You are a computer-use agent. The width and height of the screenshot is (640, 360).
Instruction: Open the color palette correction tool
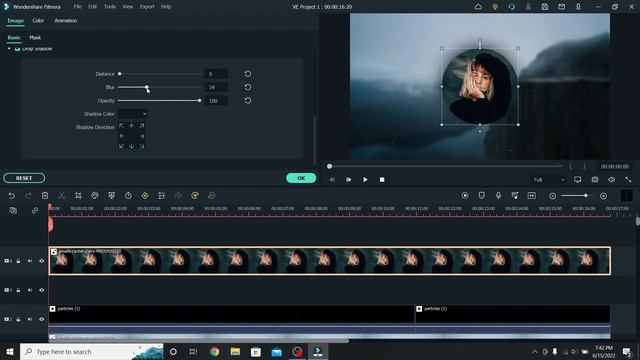pyautogui.click(x=95, y=196)
